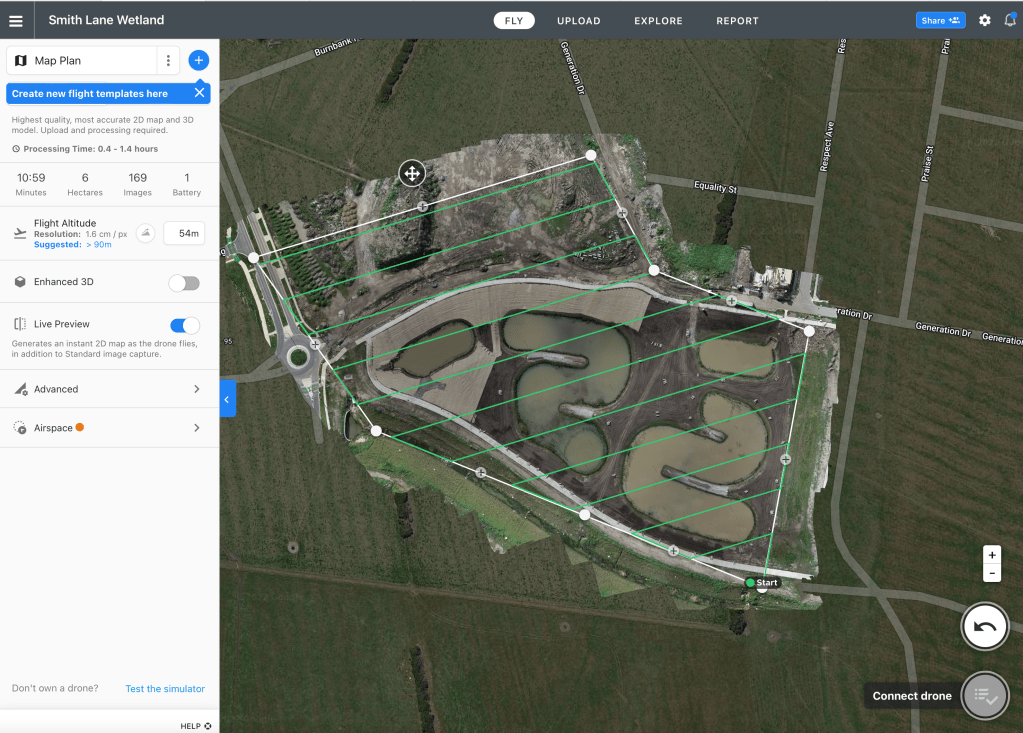The height and width of the screenshot is (733, 1023).
Task: Dismiss the flight templates tooltip
Action: click(x=199, y=93)
